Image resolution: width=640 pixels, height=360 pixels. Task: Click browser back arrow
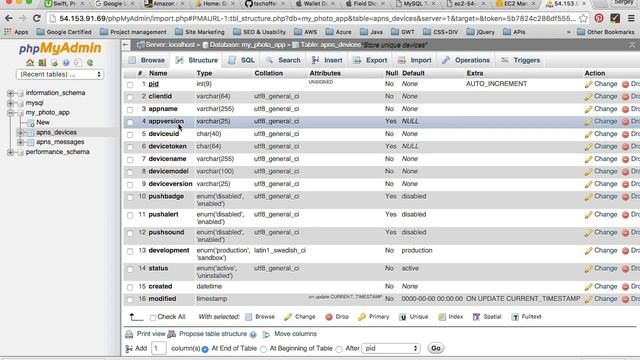pyautogui.click(x=9, y=18)
